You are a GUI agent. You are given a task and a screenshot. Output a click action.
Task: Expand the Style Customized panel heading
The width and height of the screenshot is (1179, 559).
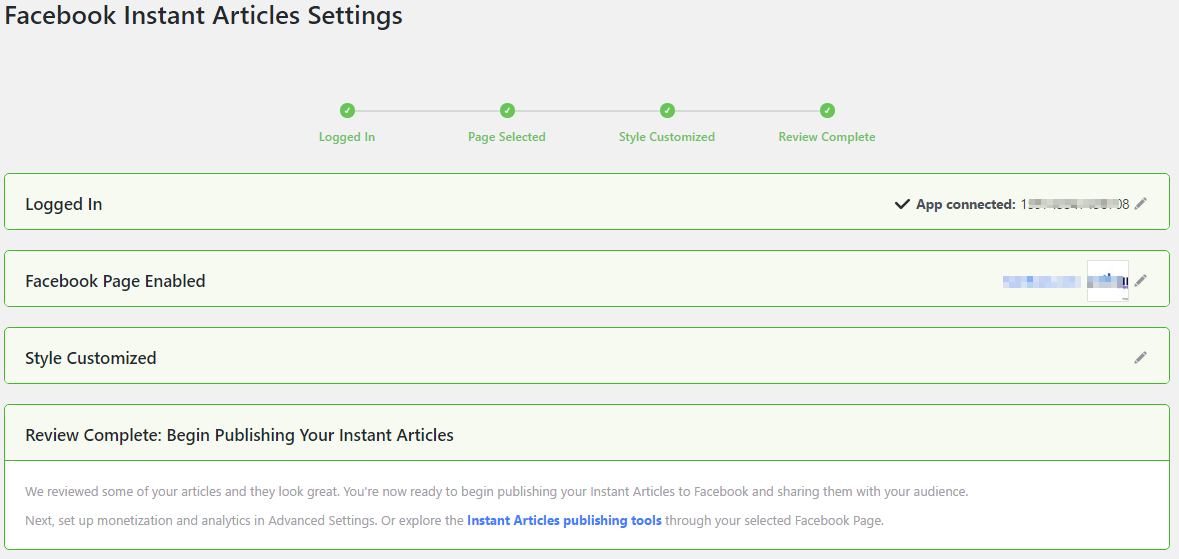point(91,357)
